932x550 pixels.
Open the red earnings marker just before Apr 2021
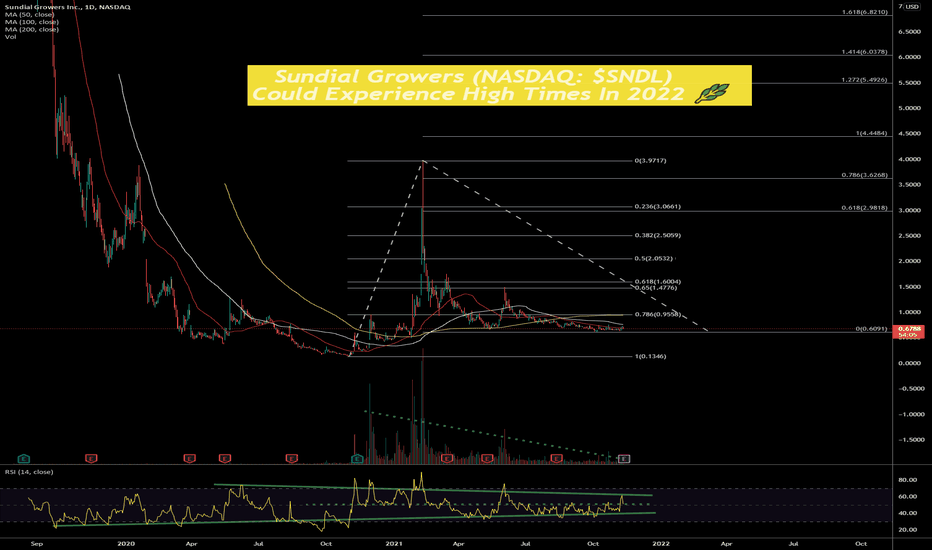click(x=447, y=458)
